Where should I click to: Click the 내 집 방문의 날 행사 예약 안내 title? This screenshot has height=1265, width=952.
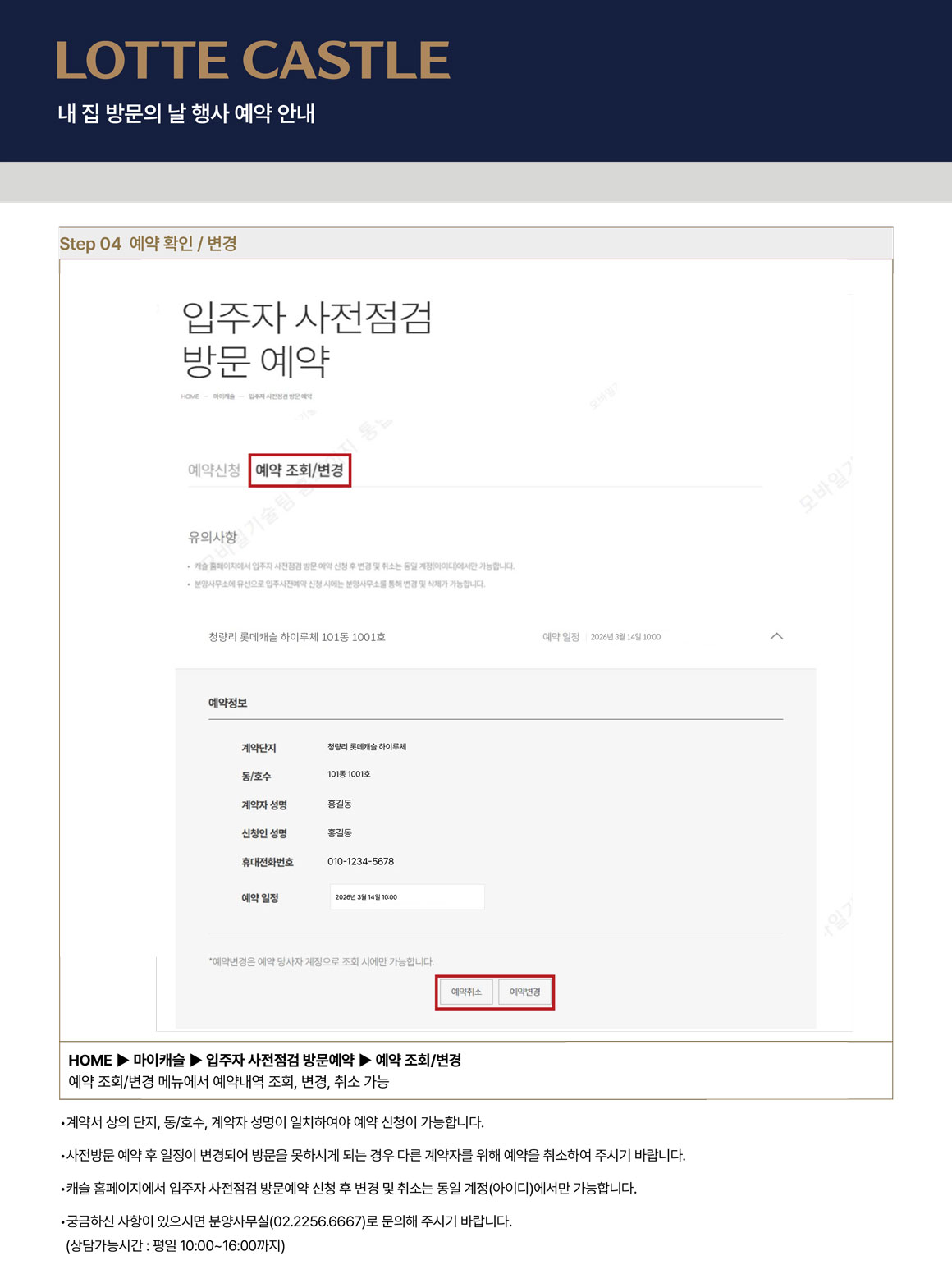tap(186, 113)
